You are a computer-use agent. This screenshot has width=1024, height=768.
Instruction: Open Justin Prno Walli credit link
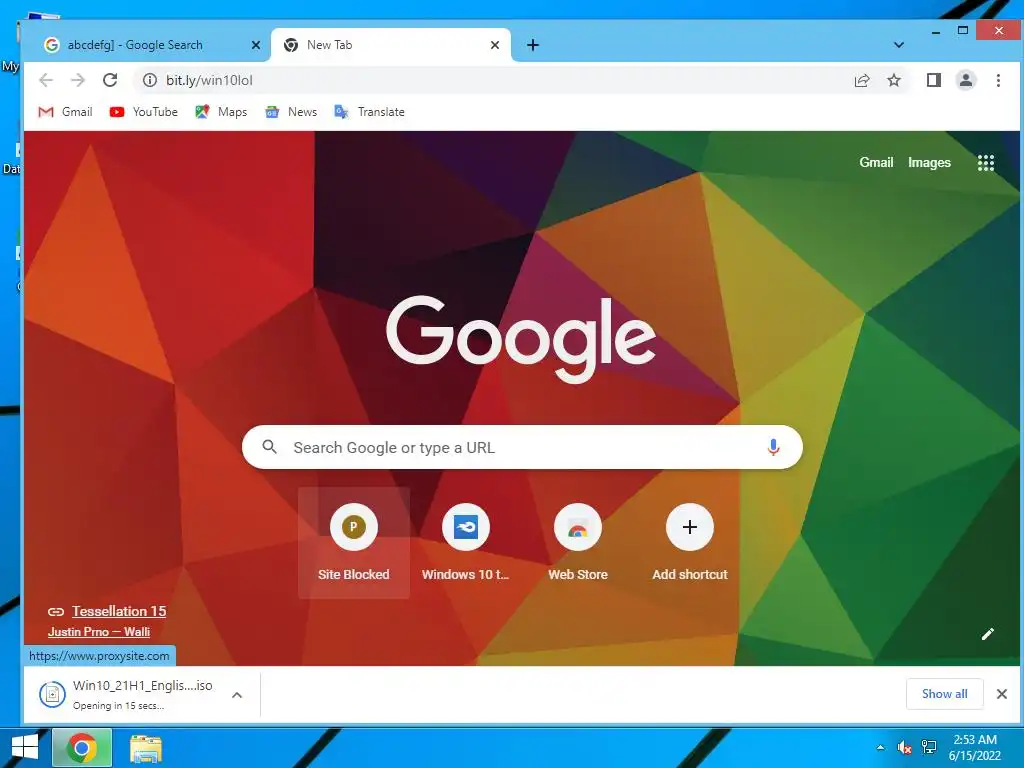click(99, 632)
